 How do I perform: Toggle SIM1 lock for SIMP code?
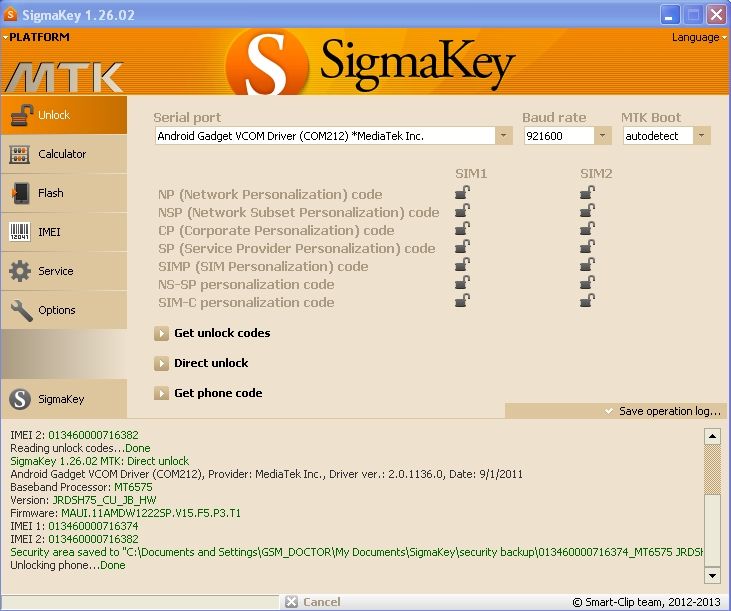point(463,265)
